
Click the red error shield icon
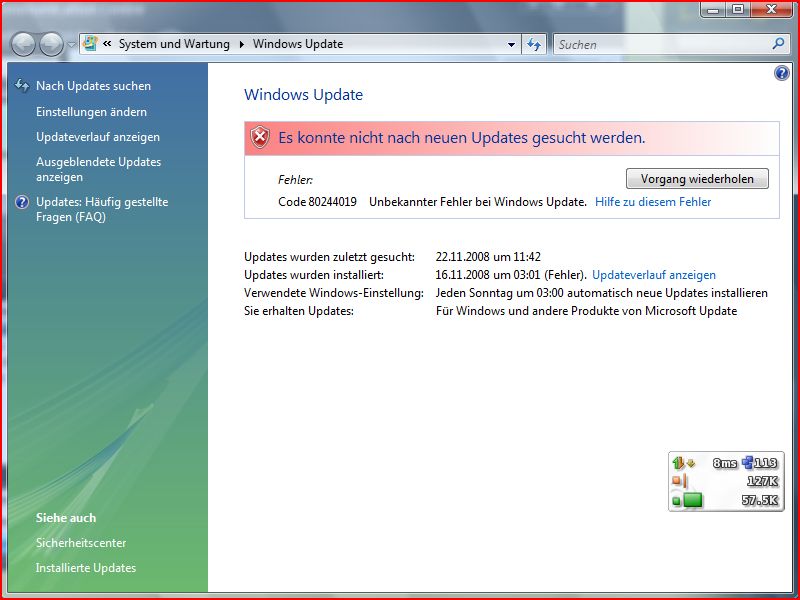click(x=260, y=138)
